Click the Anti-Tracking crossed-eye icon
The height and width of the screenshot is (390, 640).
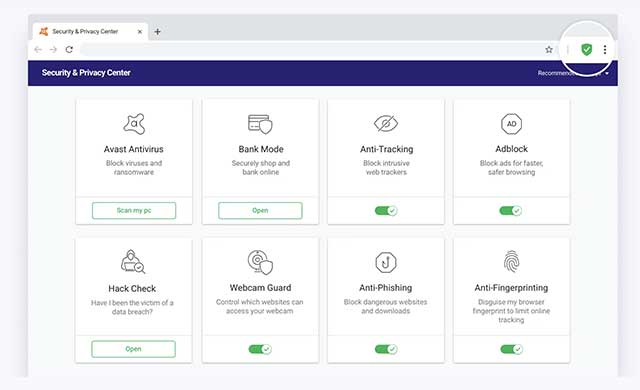point(386,123)
